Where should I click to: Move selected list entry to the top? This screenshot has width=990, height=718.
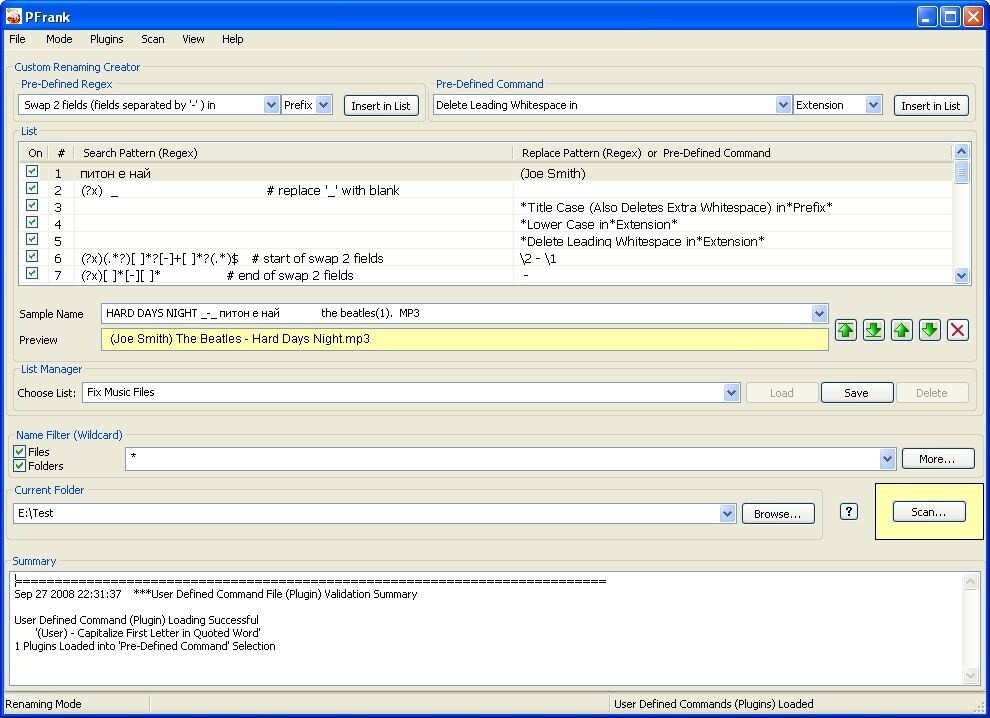[x=846, y=330]
